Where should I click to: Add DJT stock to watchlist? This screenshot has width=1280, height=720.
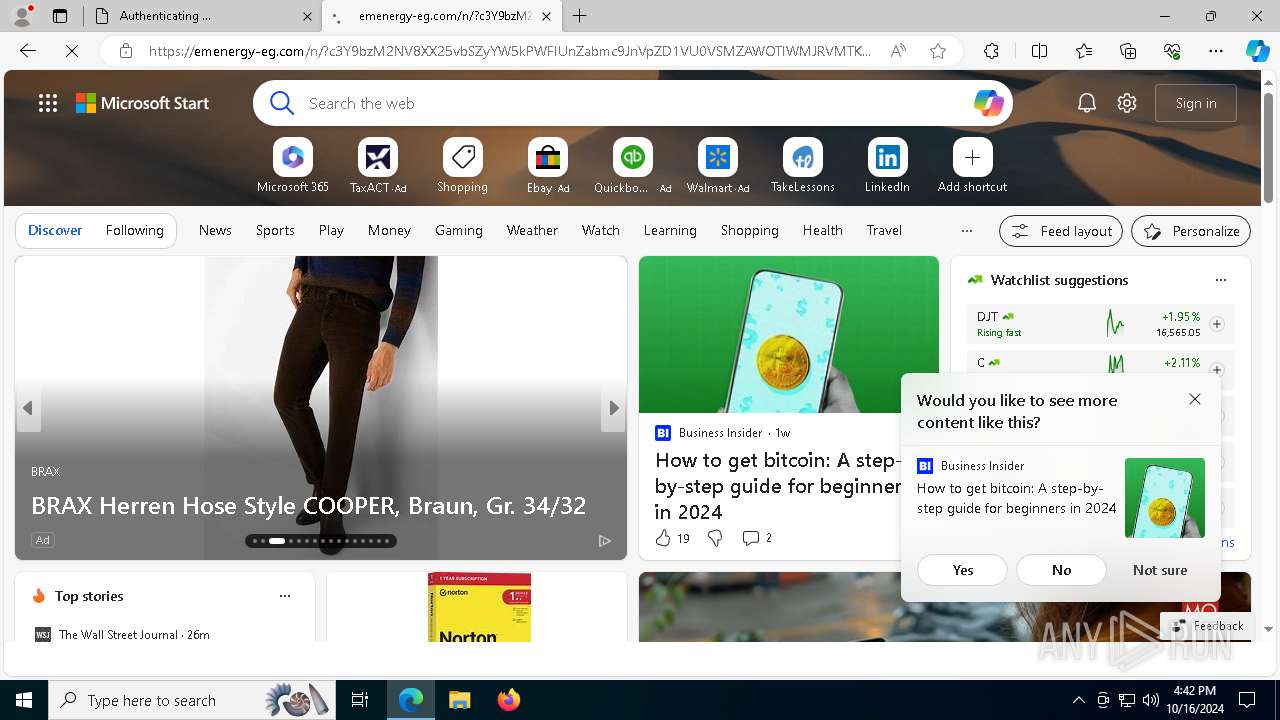[1217, 324]
